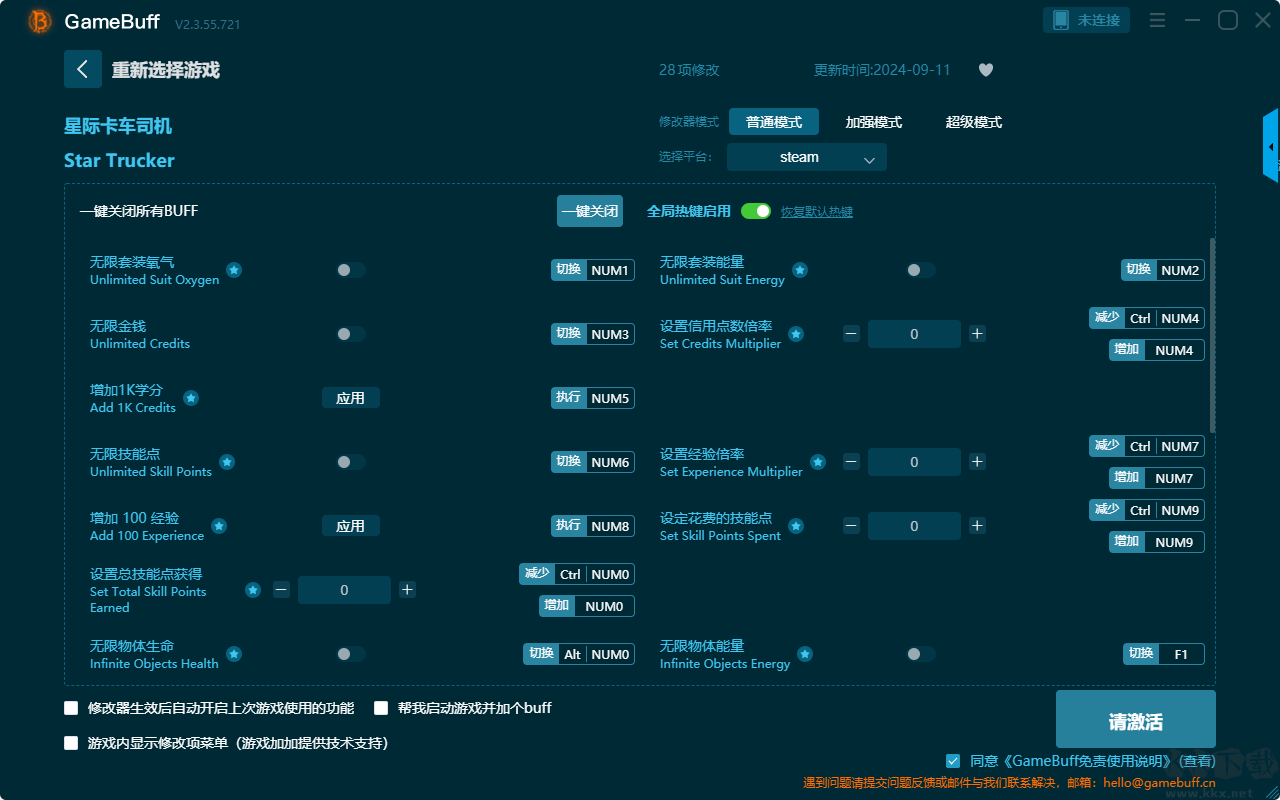This screenshot has width=1280, height=800.
Task: Click NUM8 hotkey for Add 100 Experience
Action: [x=593, y=526]
